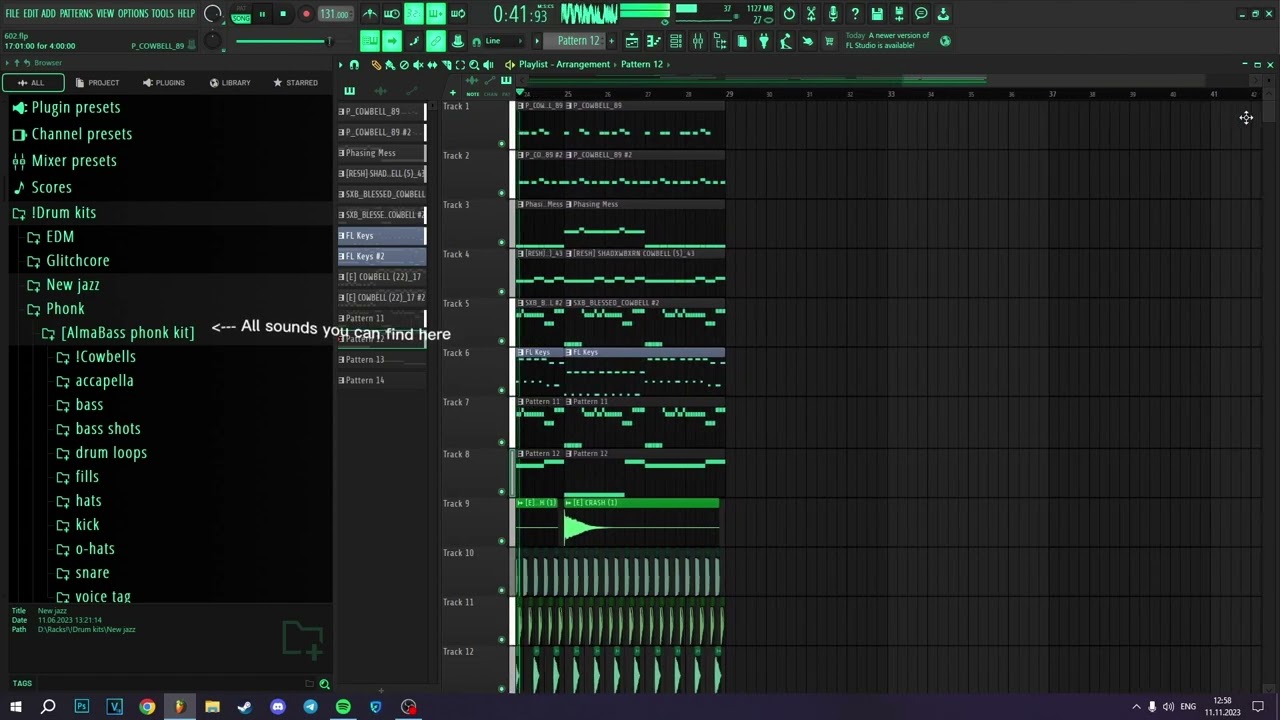
Task: Select Pattern 14 in the picker
Action: tap(381, 380)
